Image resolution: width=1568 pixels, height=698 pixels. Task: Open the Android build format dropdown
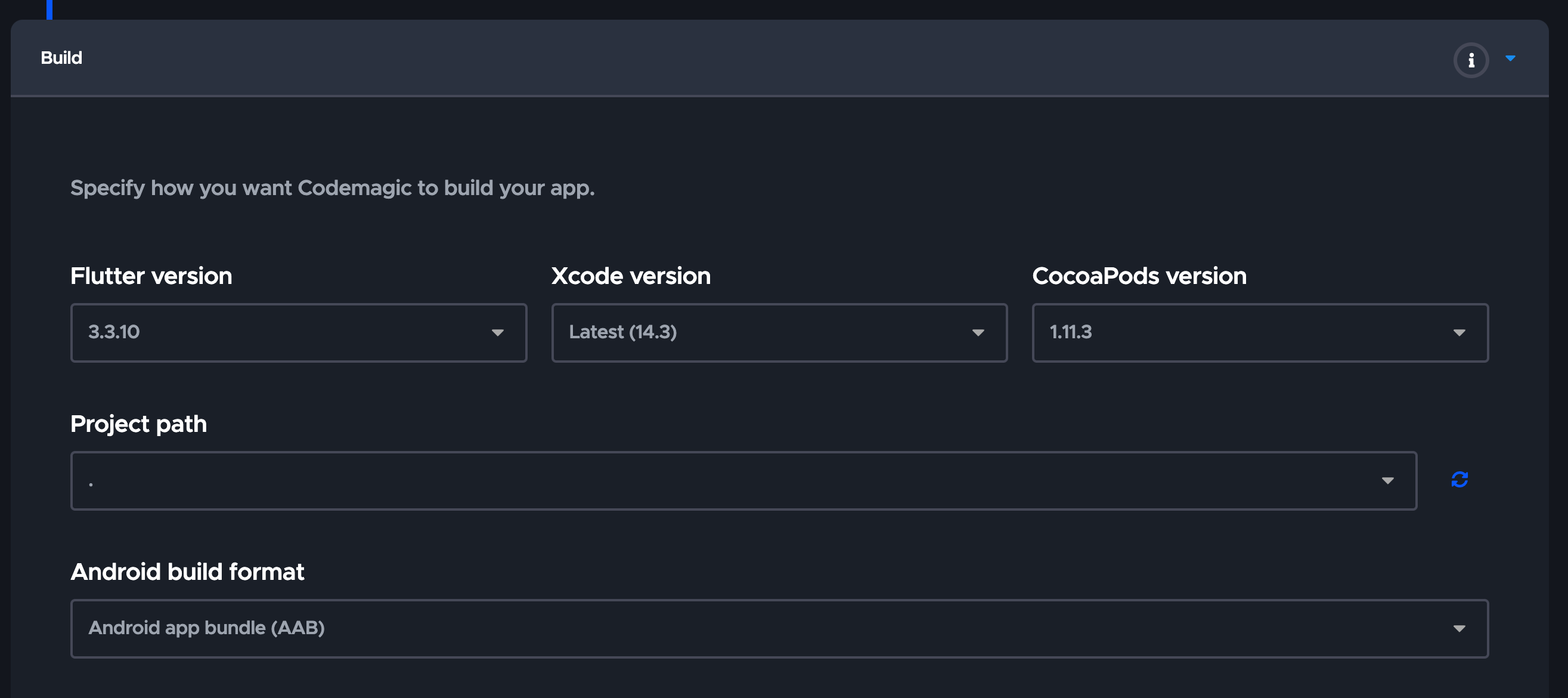point(780,629)
